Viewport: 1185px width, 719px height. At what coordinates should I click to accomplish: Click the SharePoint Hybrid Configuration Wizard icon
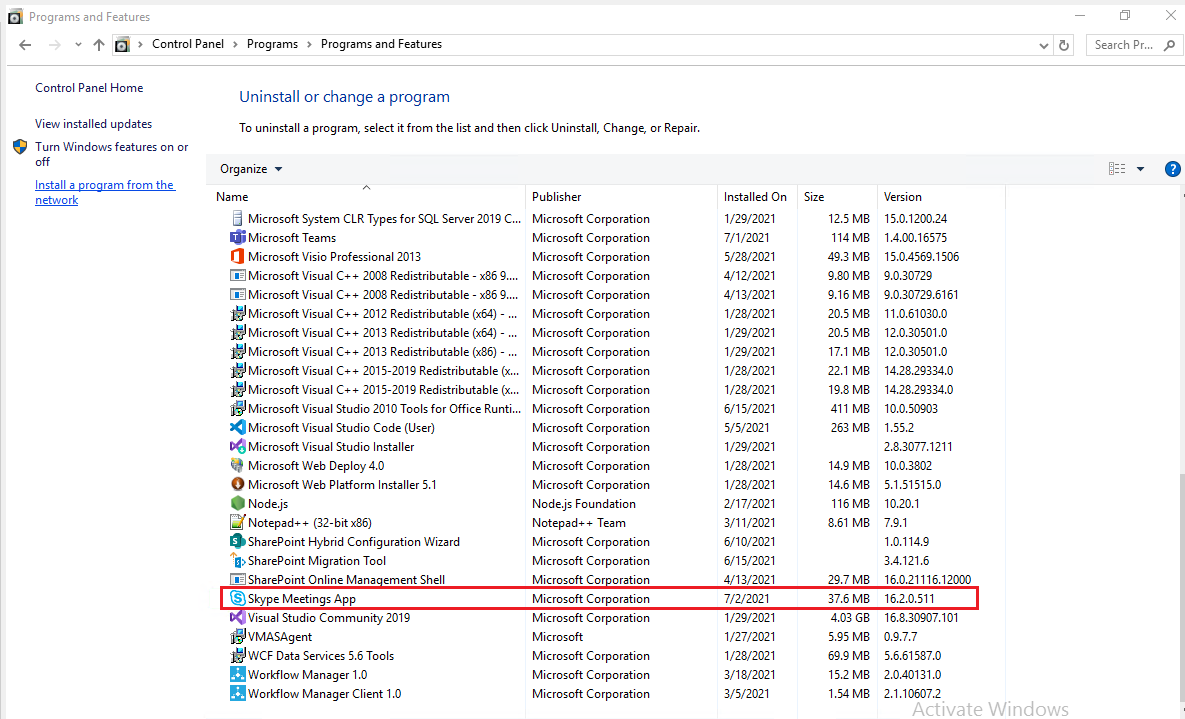click(237, 541)
